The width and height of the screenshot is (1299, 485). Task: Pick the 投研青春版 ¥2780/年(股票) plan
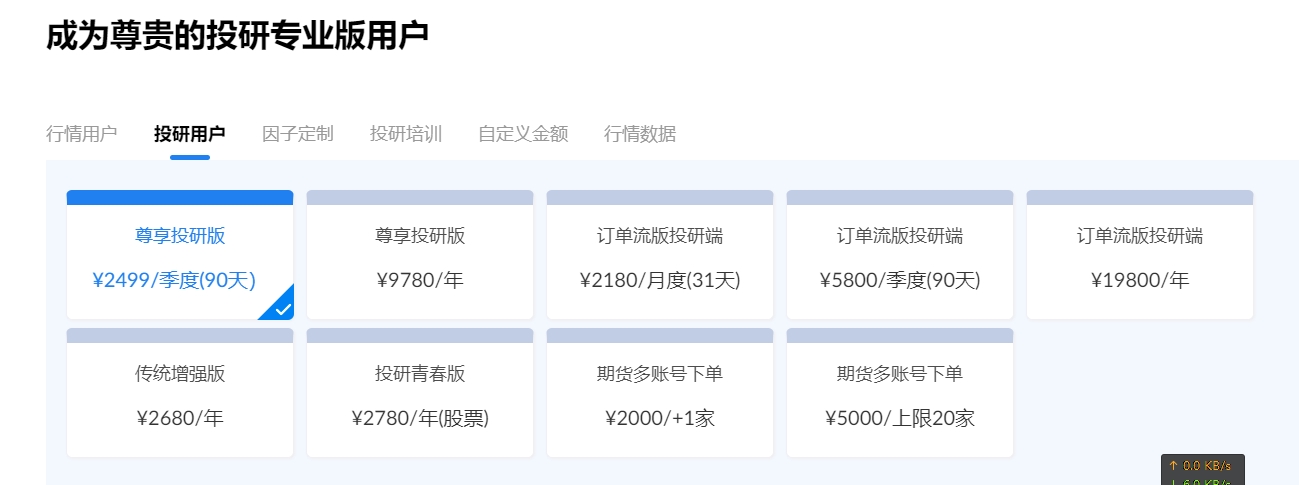click(x=420, y=396)
